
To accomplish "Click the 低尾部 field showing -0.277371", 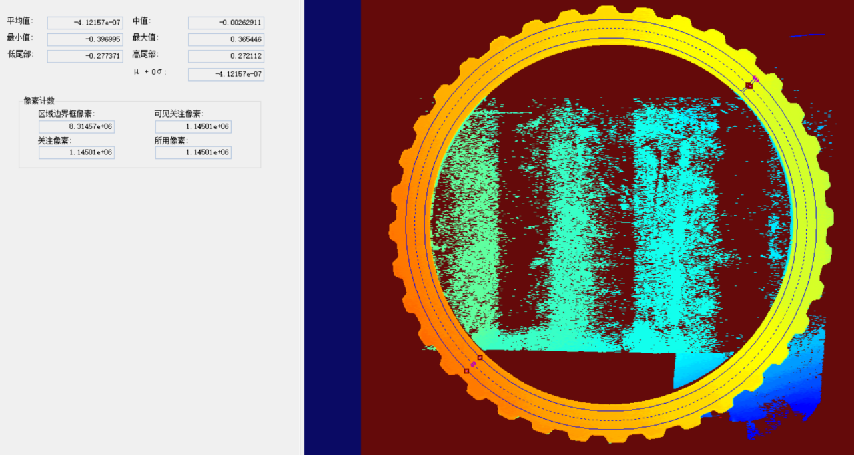I will pos(85,56).
